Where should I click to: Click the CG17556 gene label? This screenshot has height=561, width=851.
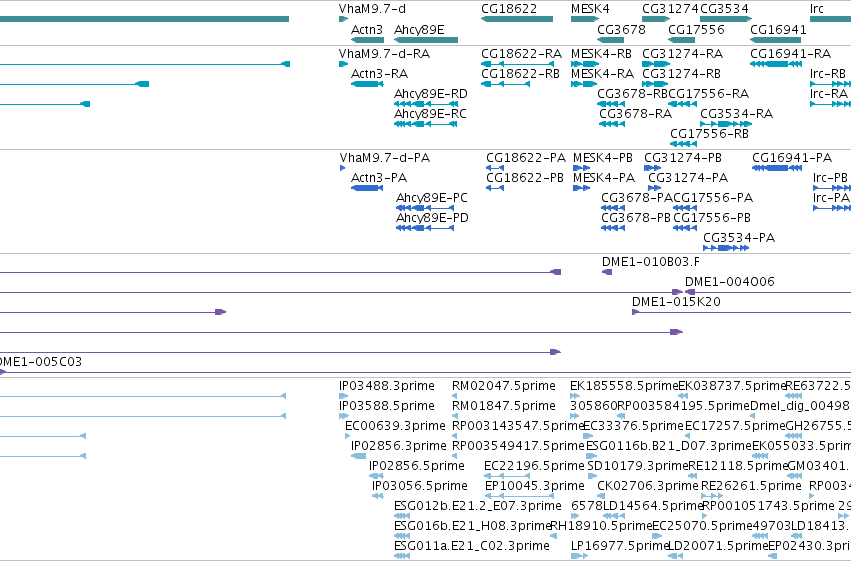[696, 30]
